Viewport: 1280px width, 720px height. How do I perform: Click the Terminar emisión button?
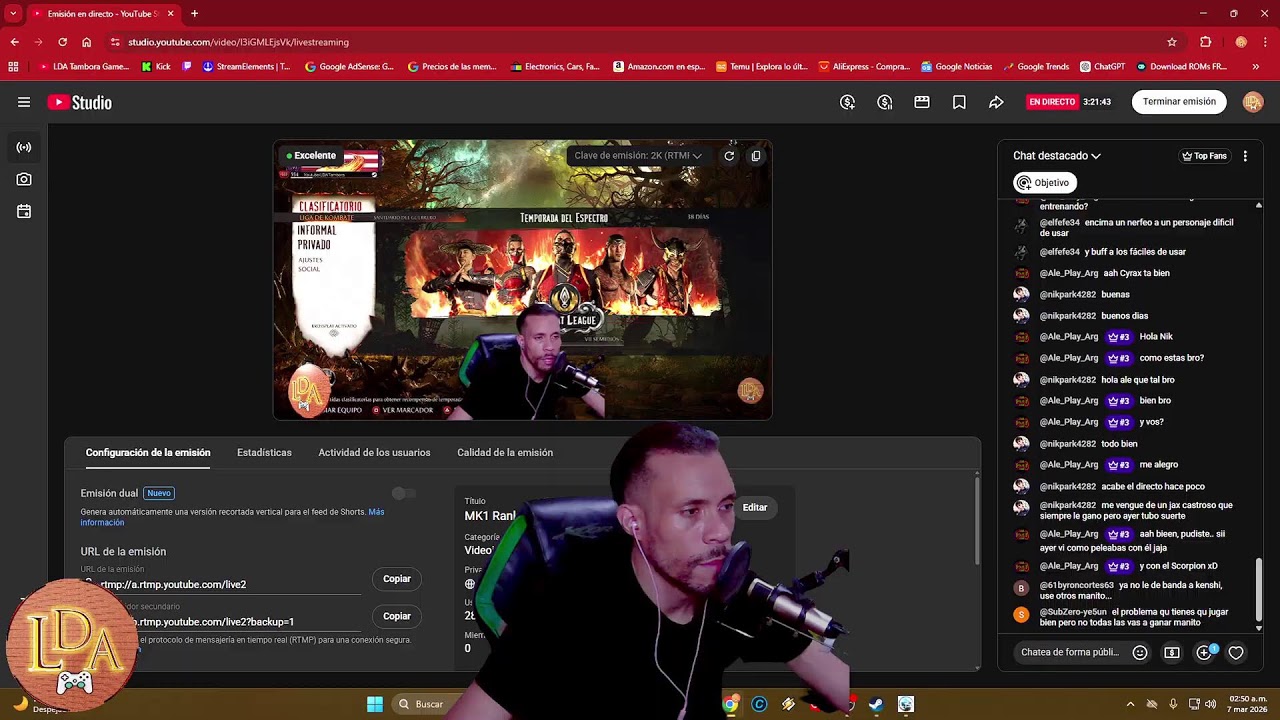(1179, 102)
